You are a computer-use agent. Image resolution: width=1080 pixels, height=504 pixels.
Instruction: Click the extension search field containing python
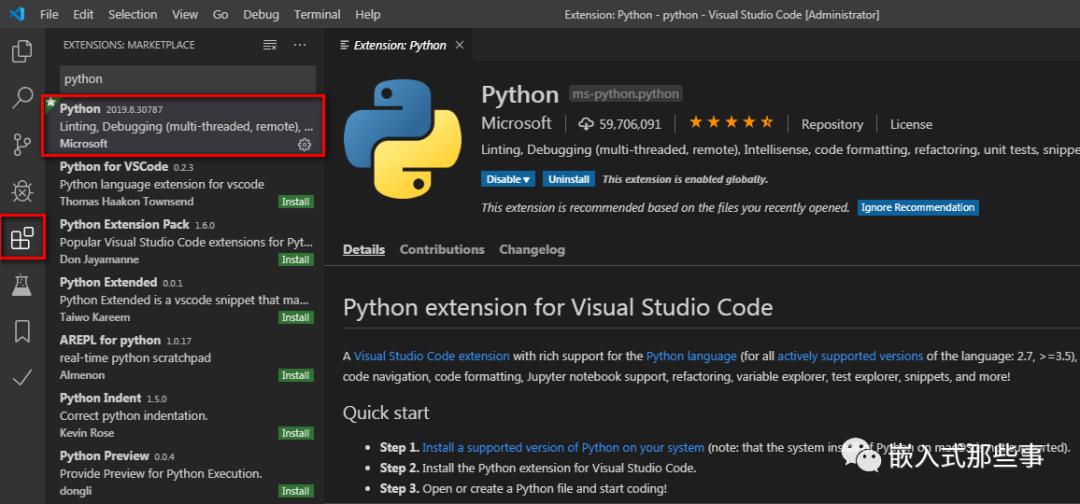(188, 79)
